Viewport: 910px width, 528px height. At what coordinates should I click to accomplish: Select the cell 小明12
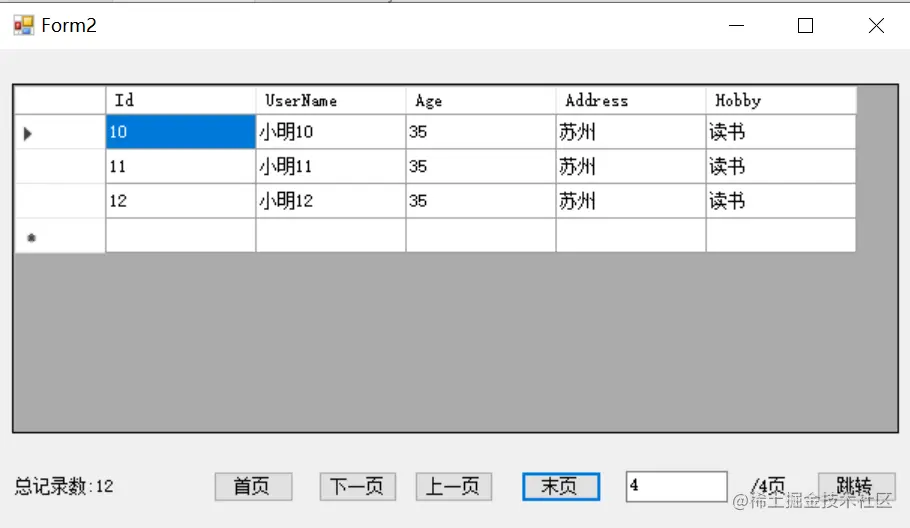click(331, 201)
